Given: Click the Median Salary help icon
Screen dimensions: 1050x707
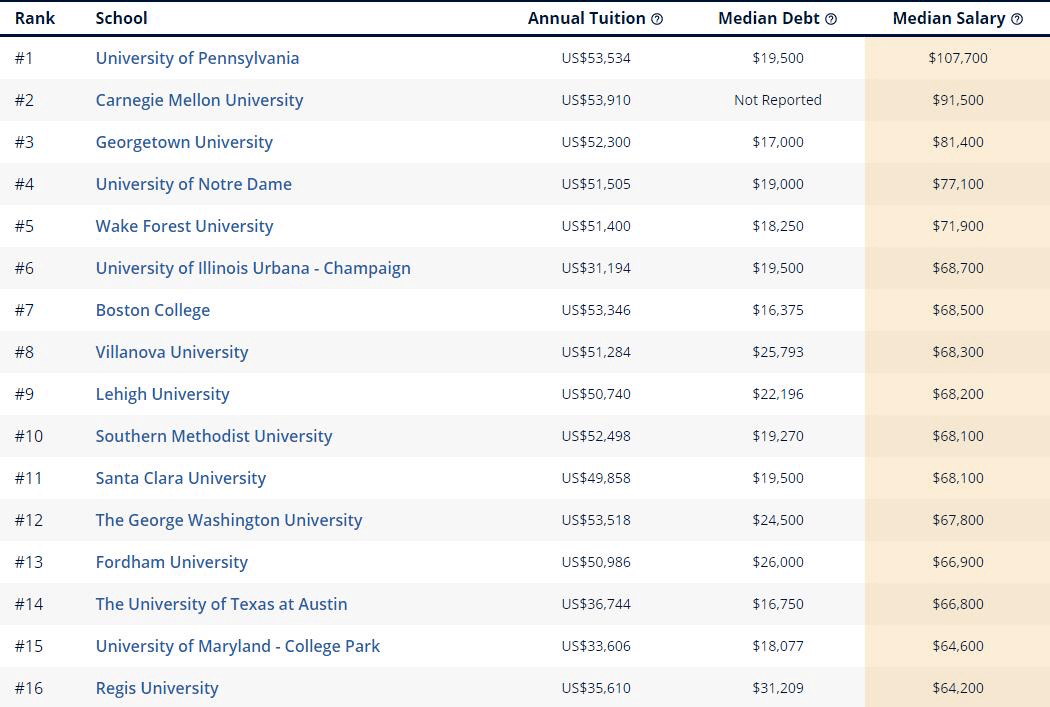Looking at the screenshot, I should pyautogui.click(x=1017, y=19).
